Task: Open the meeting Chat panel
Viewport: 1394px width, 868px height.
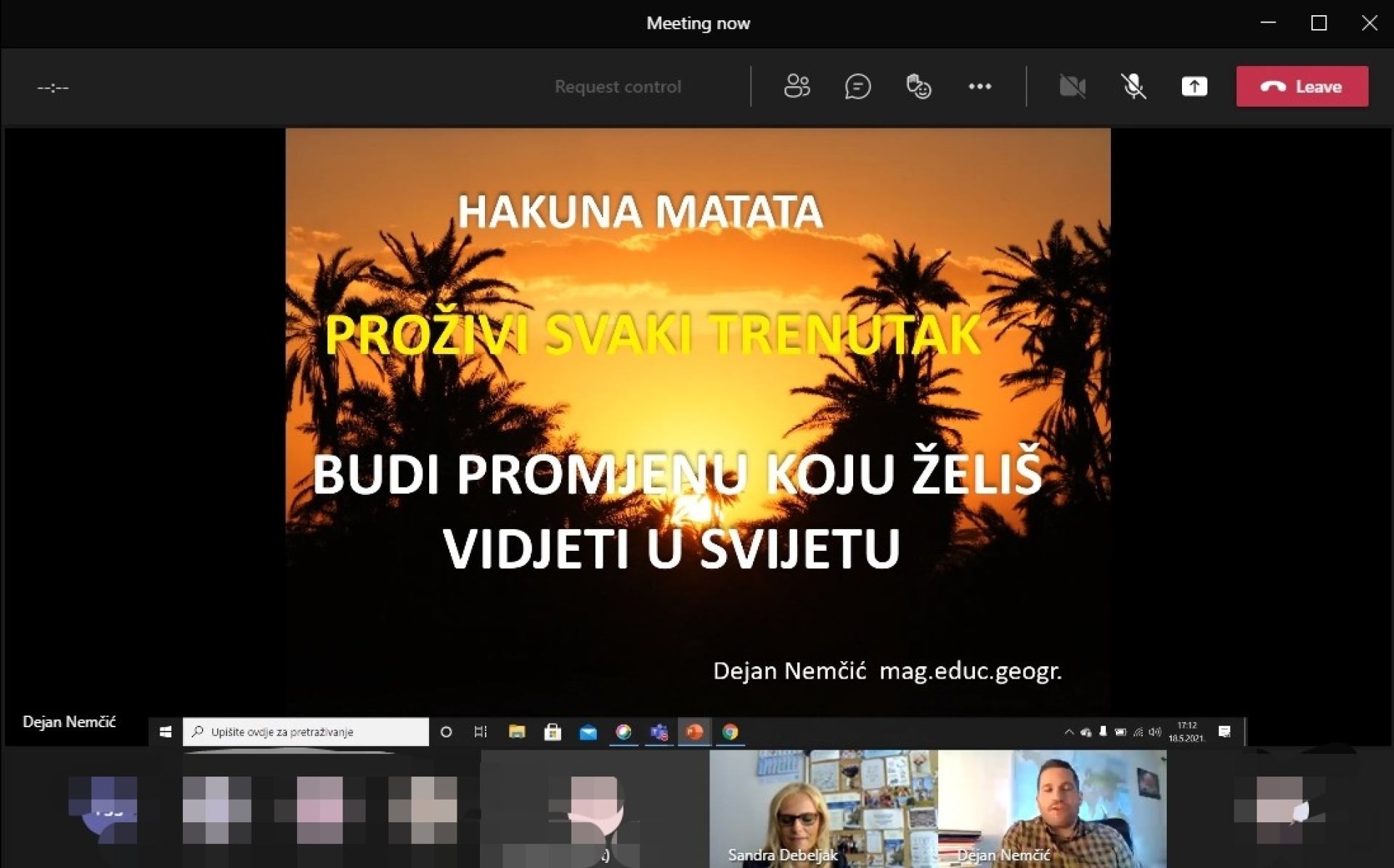Action: point(858,86)
